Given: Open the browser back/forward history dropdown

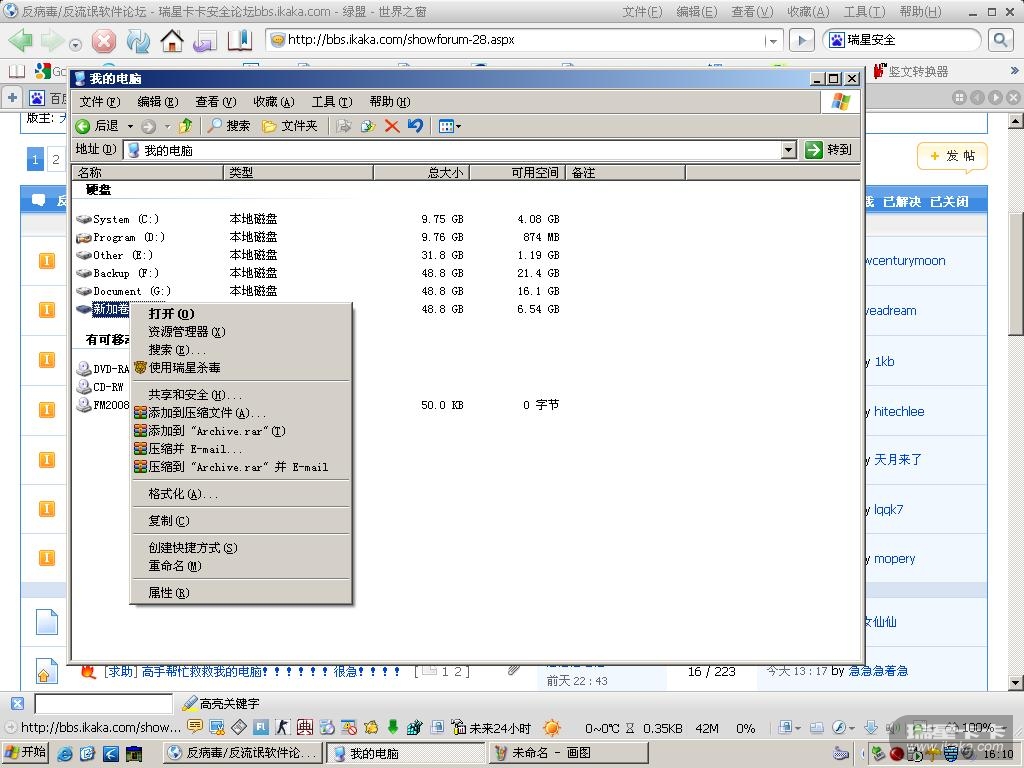Looking at the screenshot, I should point(76,44).
